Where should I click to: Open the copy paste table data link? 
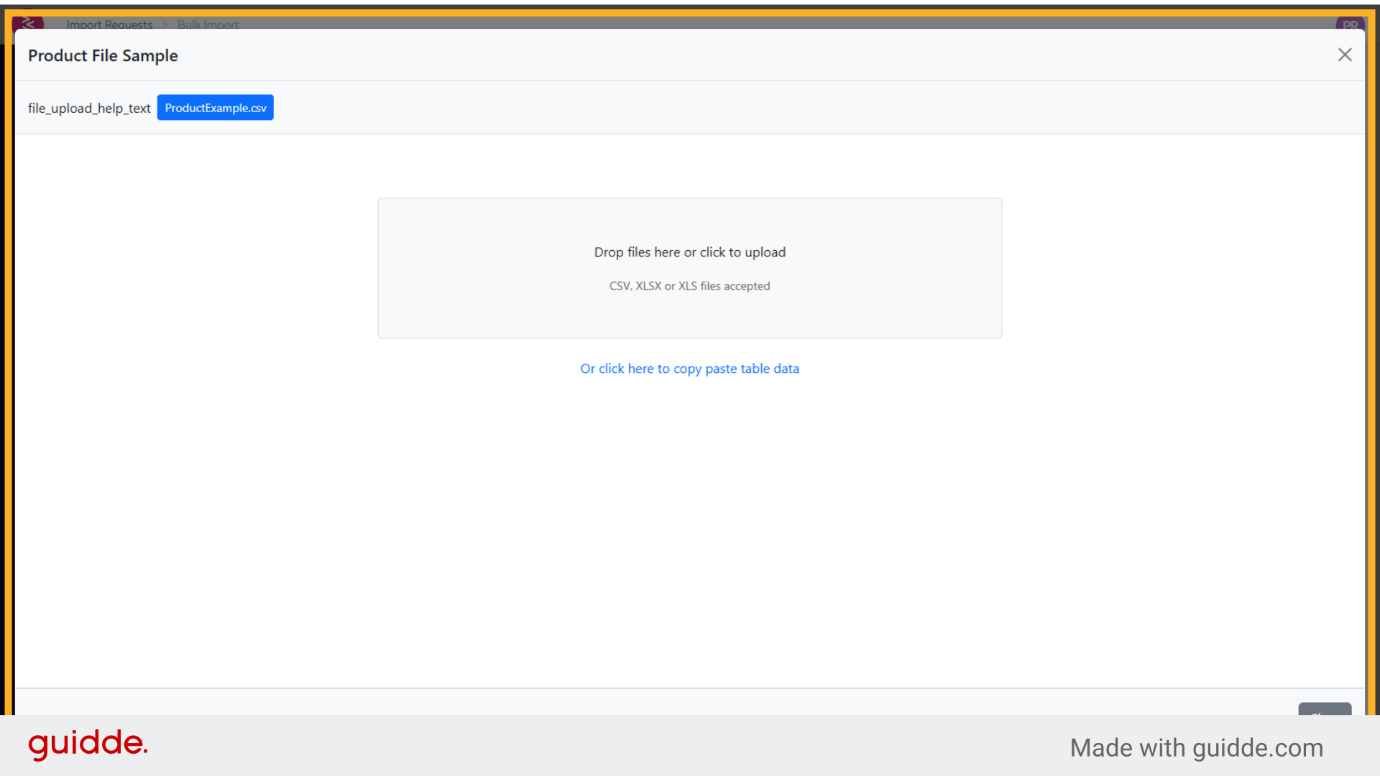(689, 369)
